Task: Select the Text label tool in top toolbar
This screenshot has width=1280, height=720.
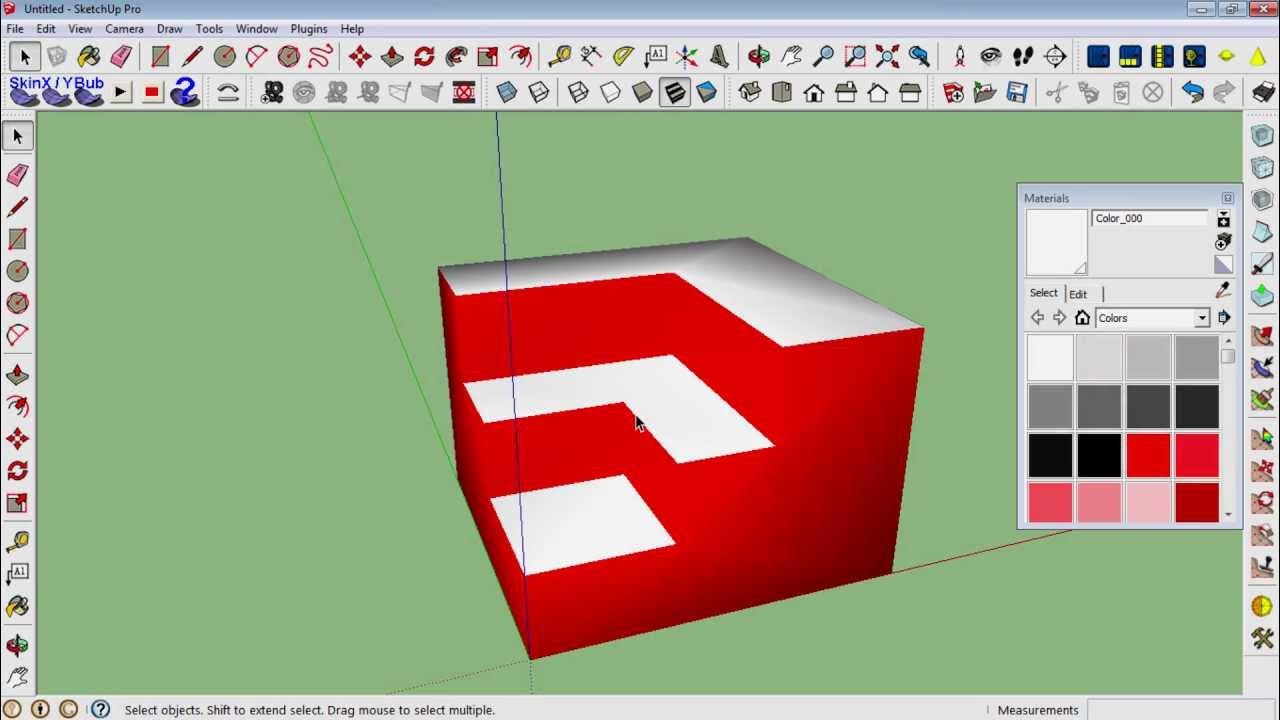Action: pos(655,57)
